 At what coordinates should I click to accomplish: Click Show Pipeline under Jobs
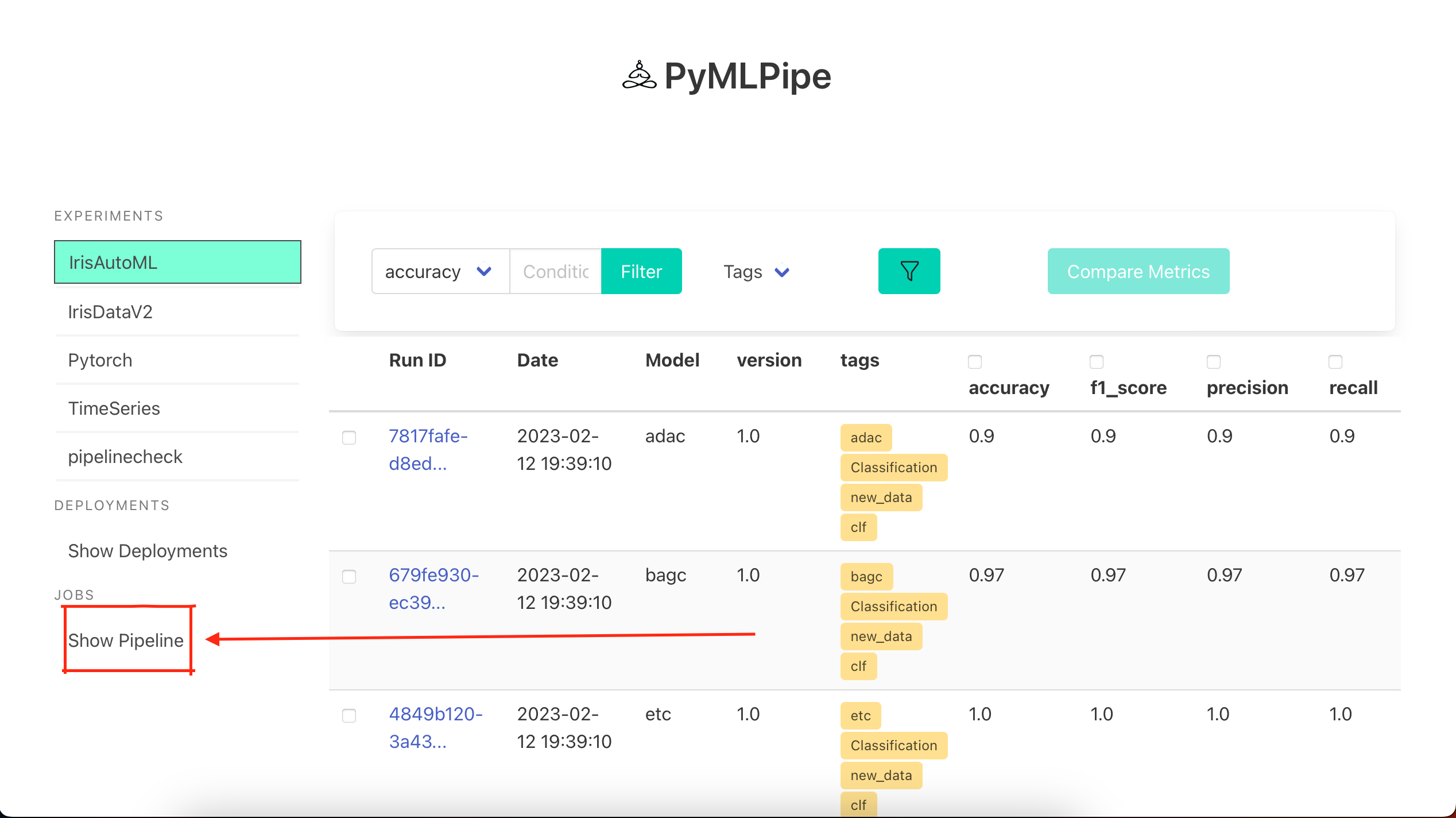point(126,640)
